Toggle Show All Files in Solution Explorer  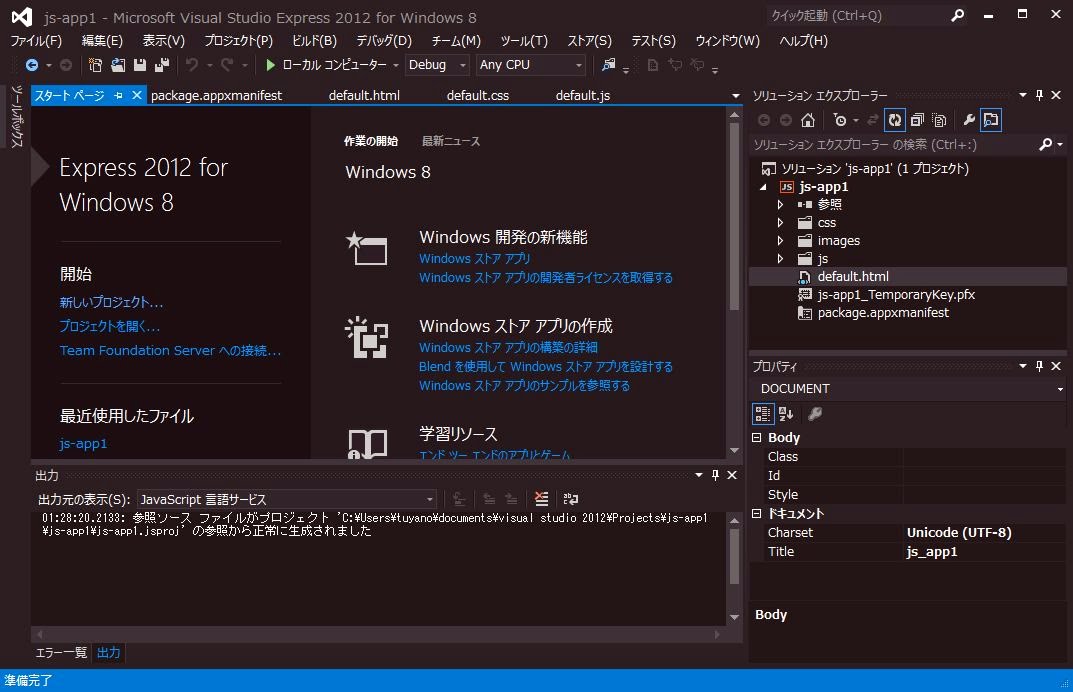939,120
